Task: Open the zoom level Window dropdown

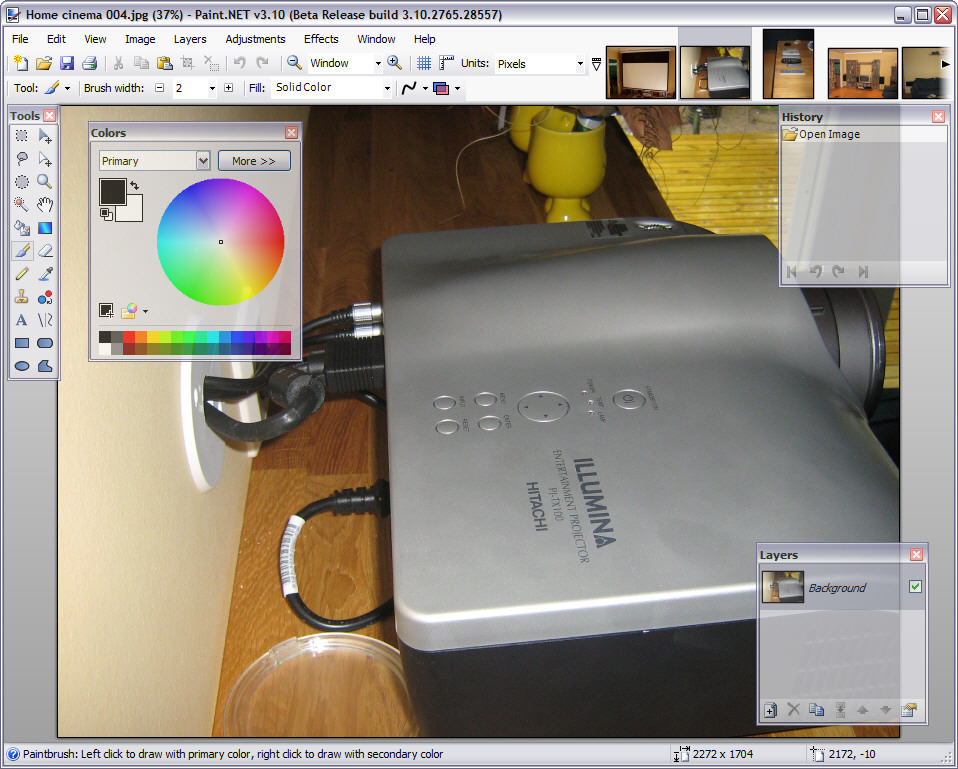Action: (x=378, y=64)
